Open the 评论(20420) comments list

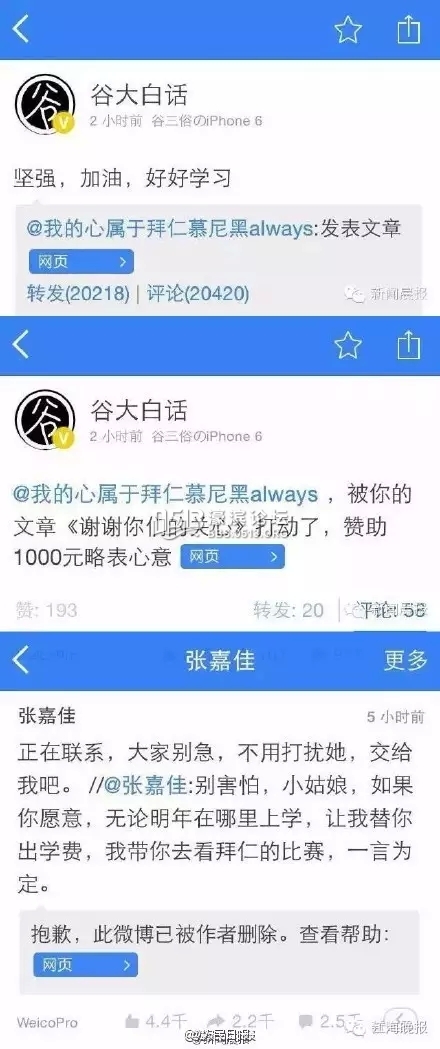click(x=198, y=292)
